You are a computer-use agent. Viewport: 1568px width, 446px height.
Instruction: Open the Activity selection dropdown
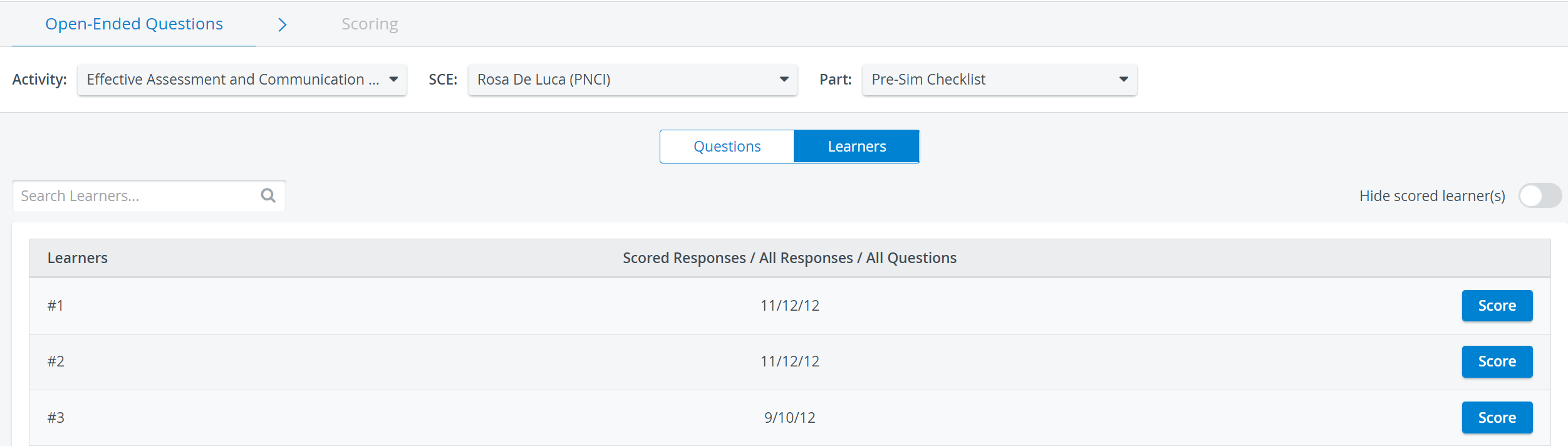tap(242, 80)
